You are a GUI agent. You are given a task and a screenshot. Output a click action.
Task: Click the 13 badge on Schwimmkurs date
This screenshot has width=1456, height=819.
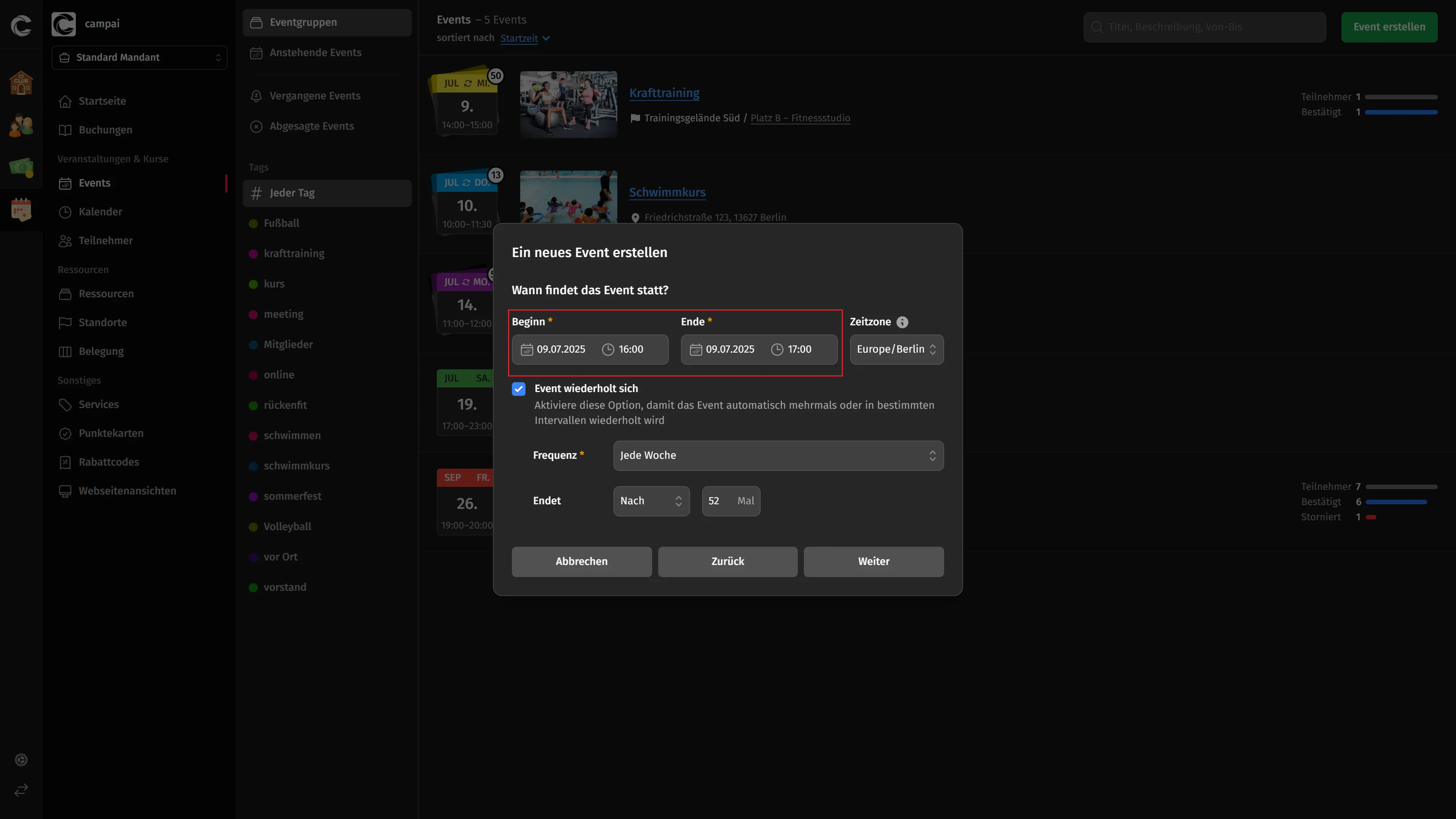[x=495, y=175]
